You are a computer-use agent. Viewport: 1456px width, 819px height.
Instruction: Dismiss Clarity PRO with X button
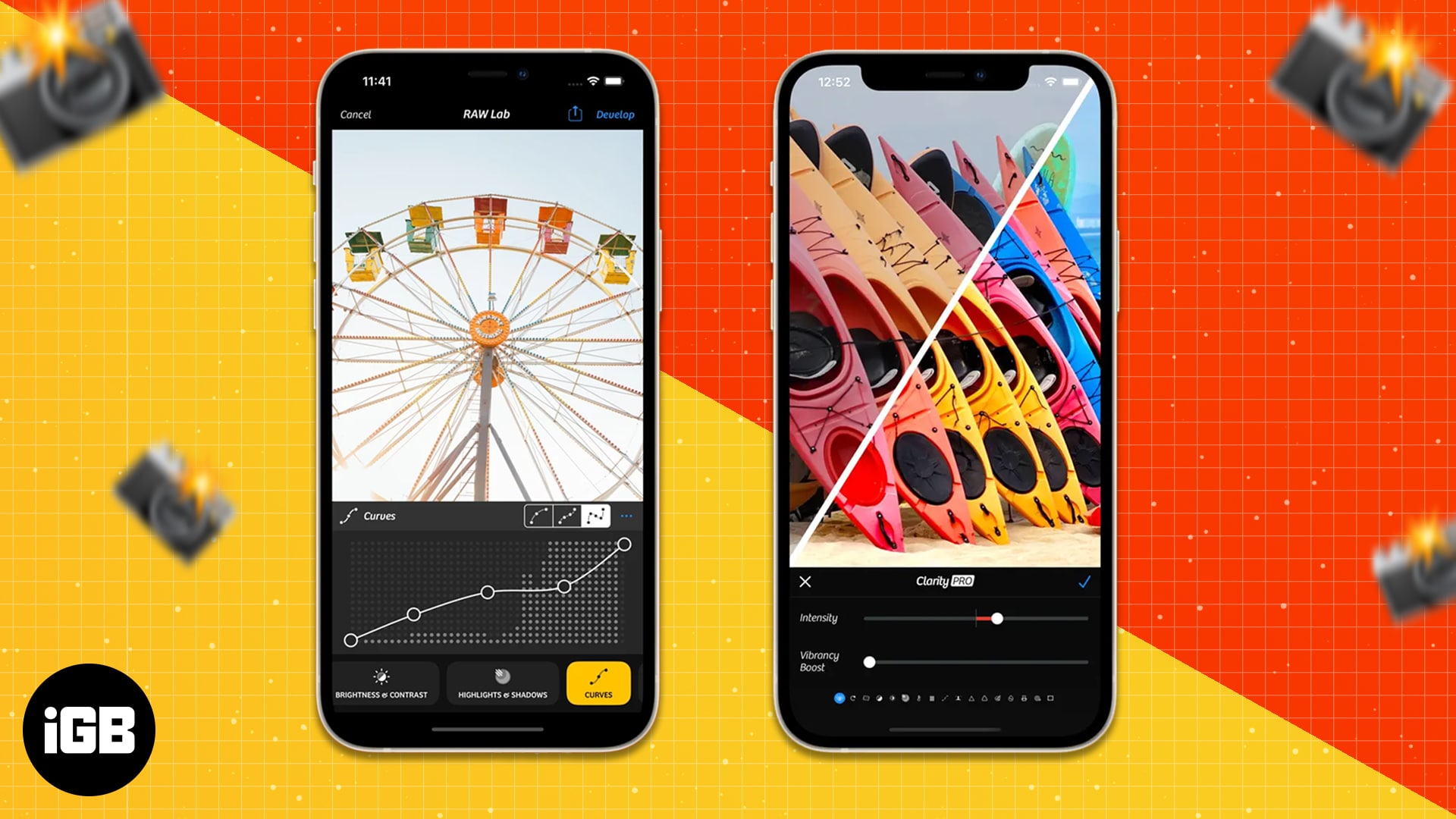point(805,582)
